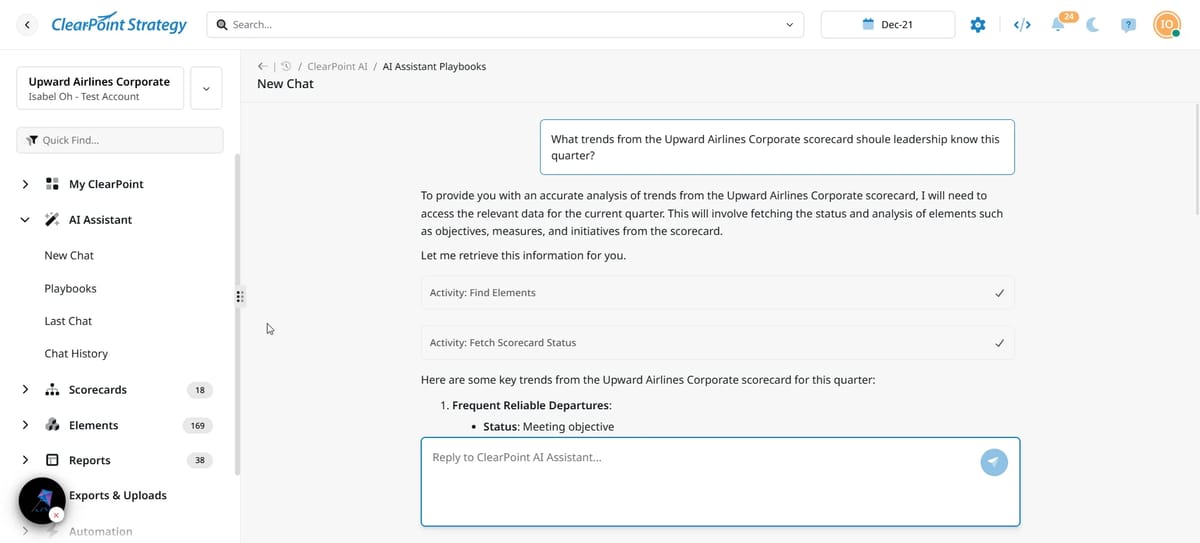Expand the Elements section chevron
Viewport: 1200px width, 543px height.
[25, 425]
